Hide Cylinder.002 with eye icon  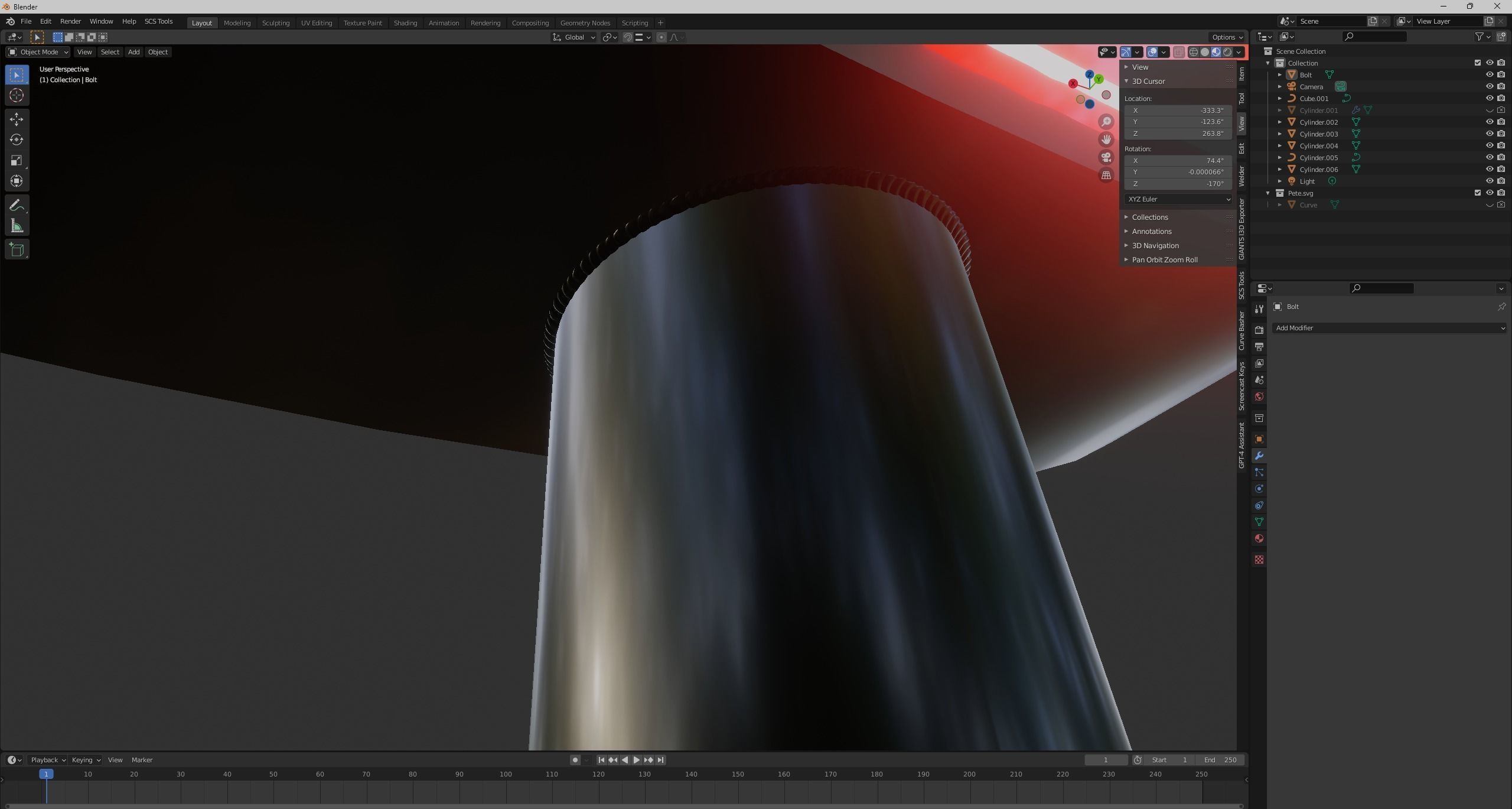pos(1489,122)
